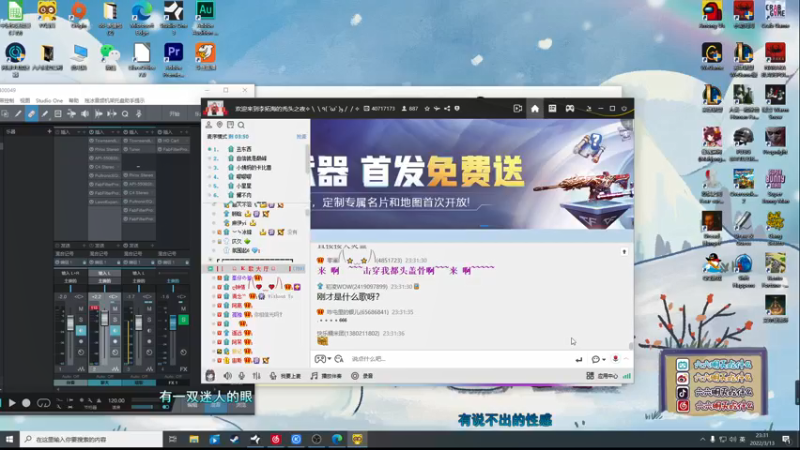Collapse the highlighted 歌大厅 channel row
Image resolution: width=800 pixels, height=450 pixels.
211,268
